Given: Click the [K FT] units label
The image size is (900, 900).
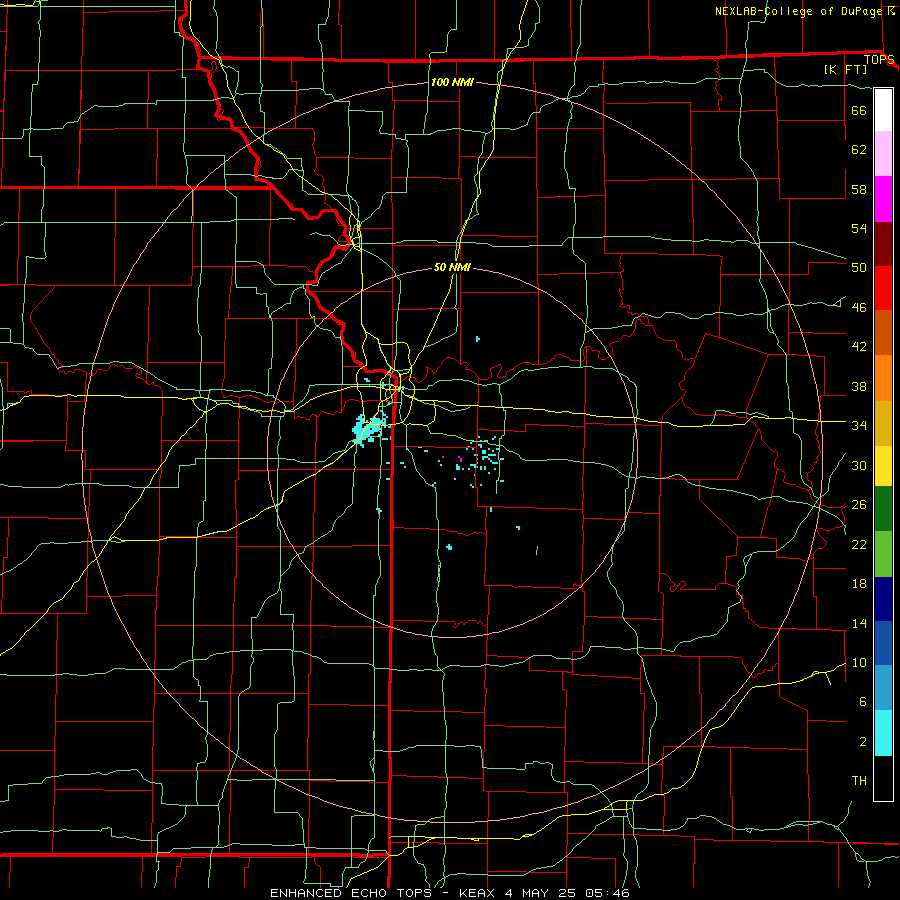Looking at the screenshot, I should [845, 69].
